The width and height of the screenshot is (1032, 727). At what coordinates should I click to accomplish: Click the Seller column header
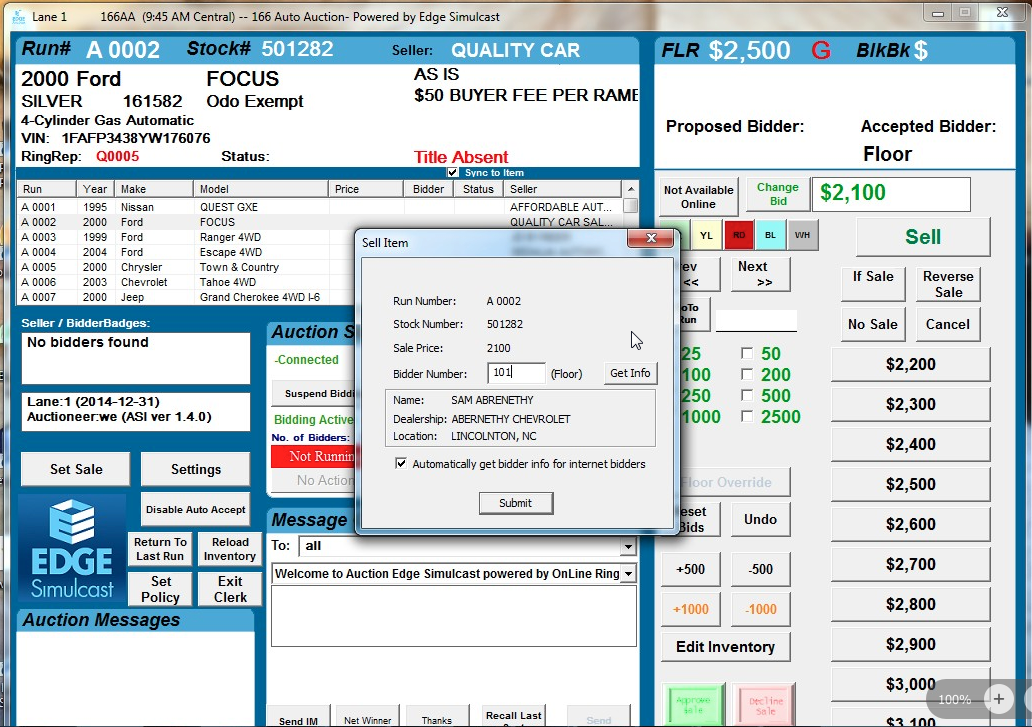[562, 189]
